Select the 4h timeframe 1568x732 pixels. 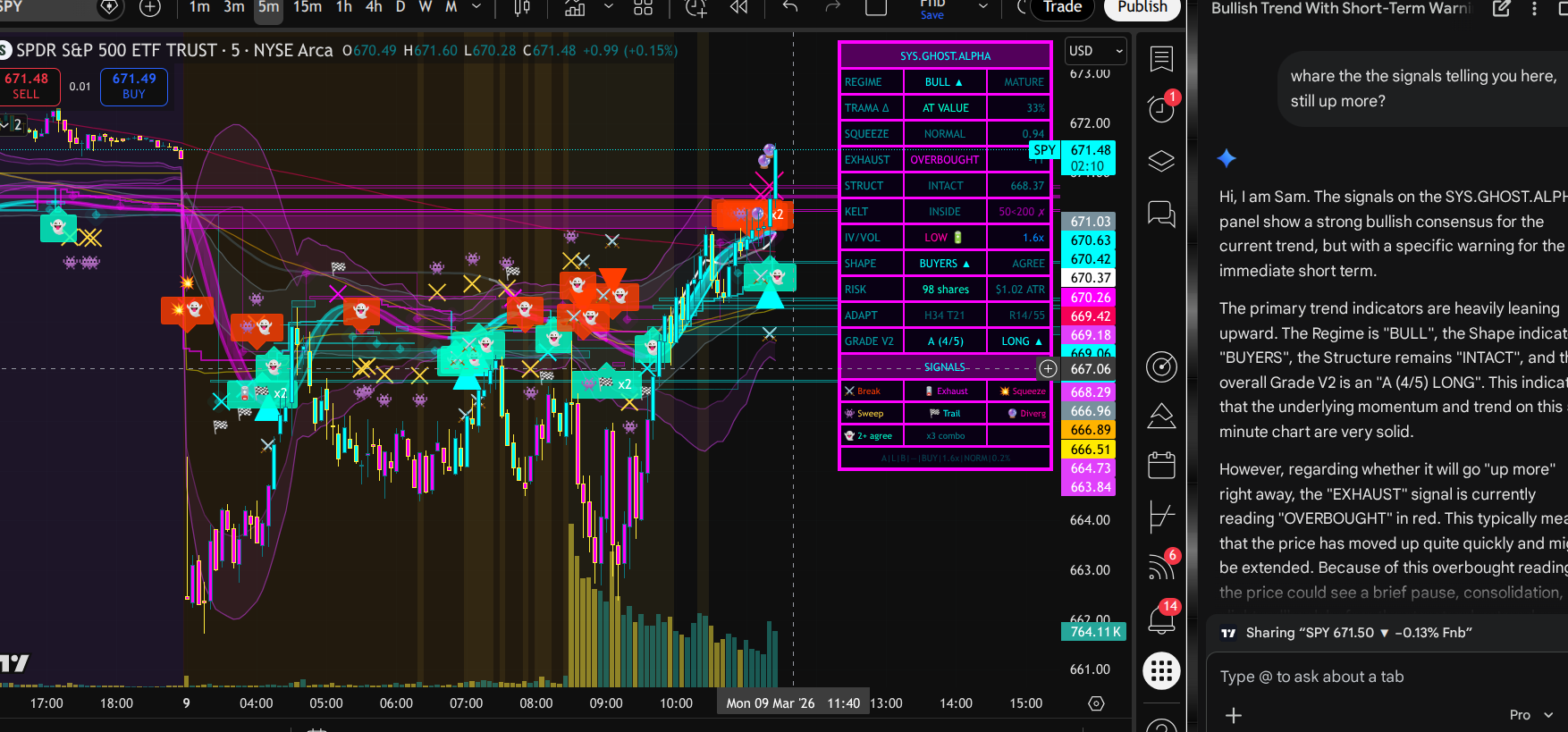(374, 7)
